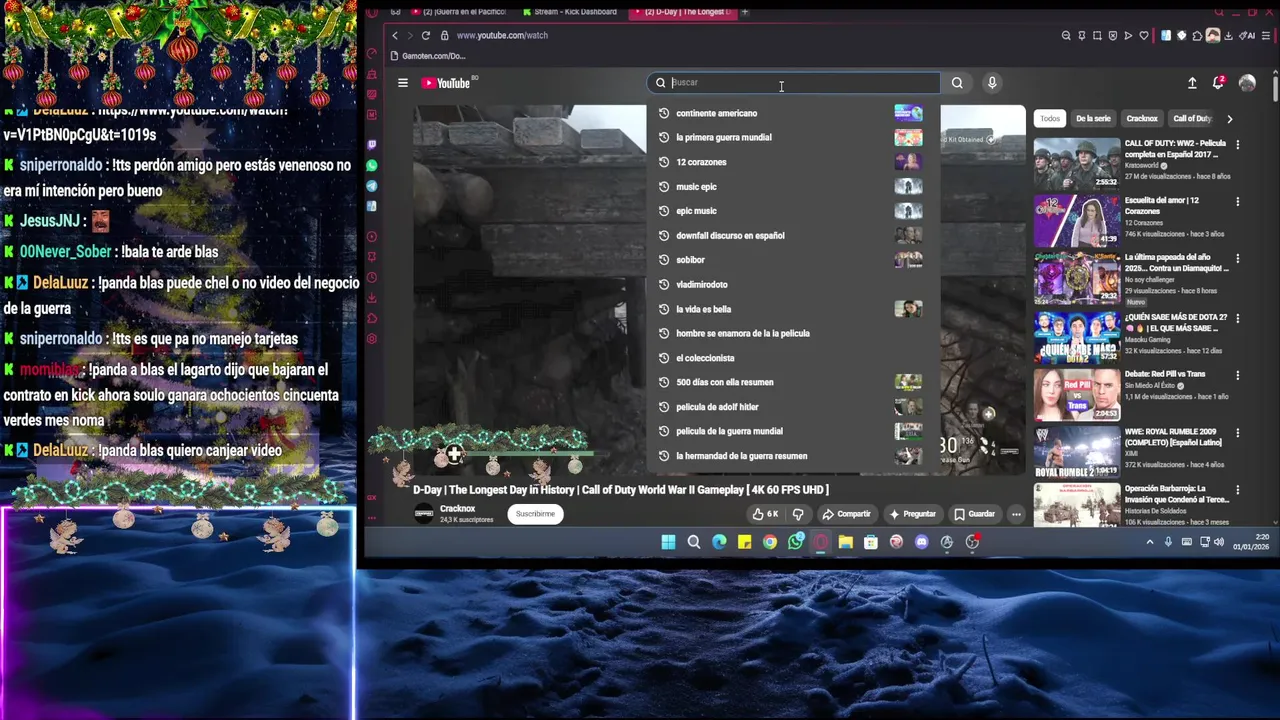The width and height of the screenshot is (1280, 720).
Task: Pick suggestion 'continente americano'
Action: coord(793,113)
